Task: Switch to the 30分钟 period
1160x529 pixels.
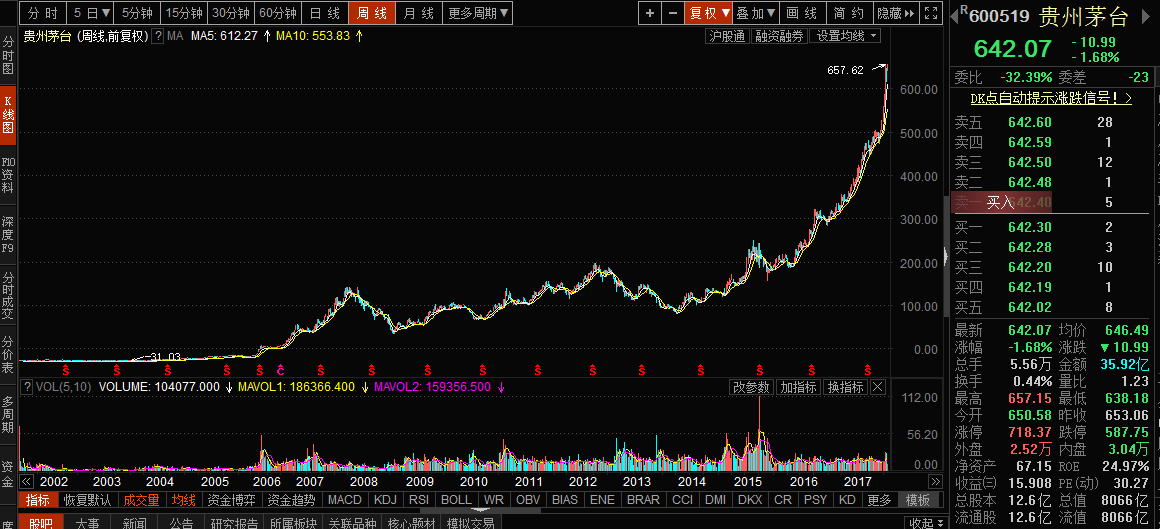Action: [232, 13]
